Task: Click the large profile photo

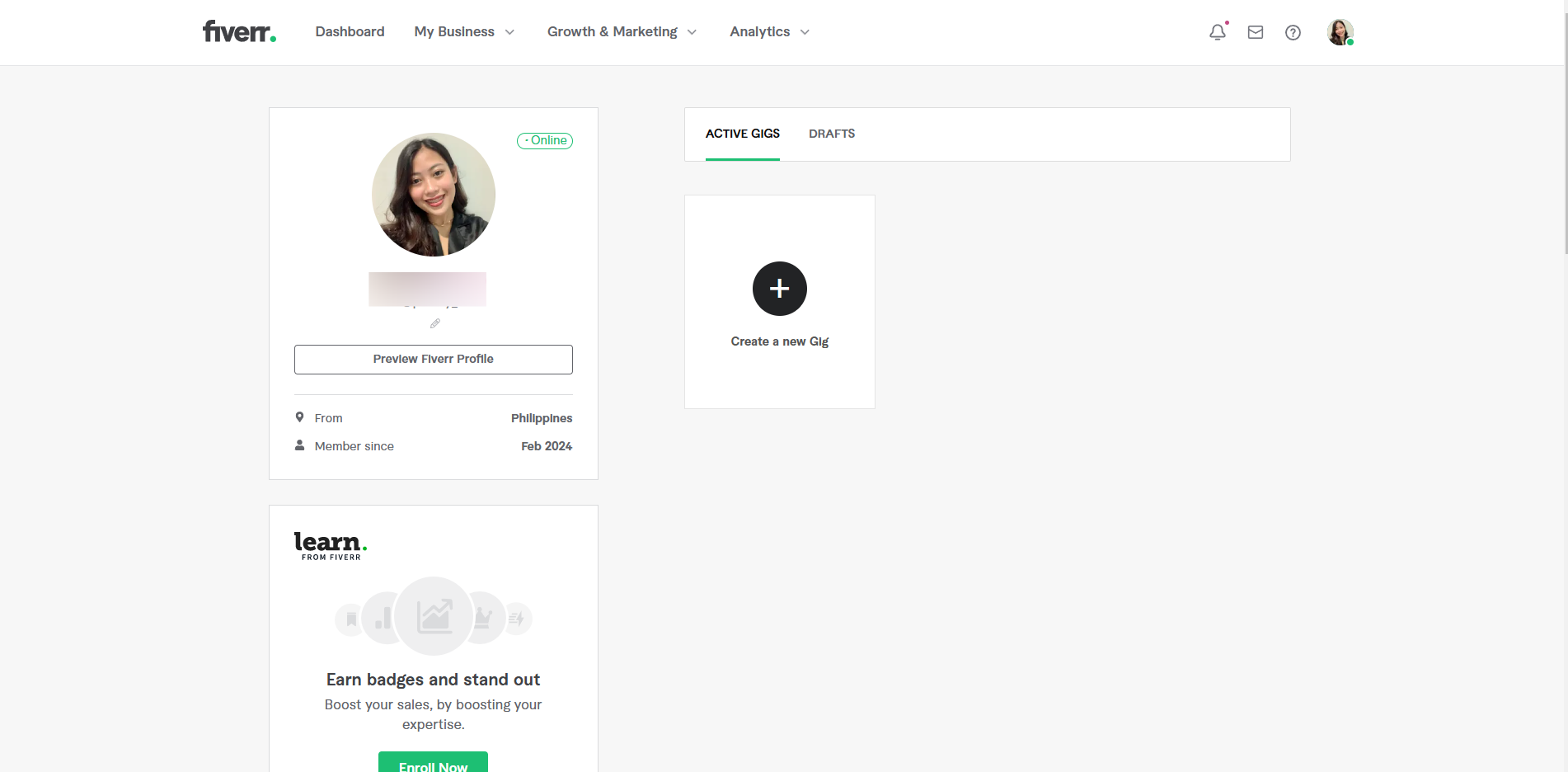Action: (x=434, y=195)
